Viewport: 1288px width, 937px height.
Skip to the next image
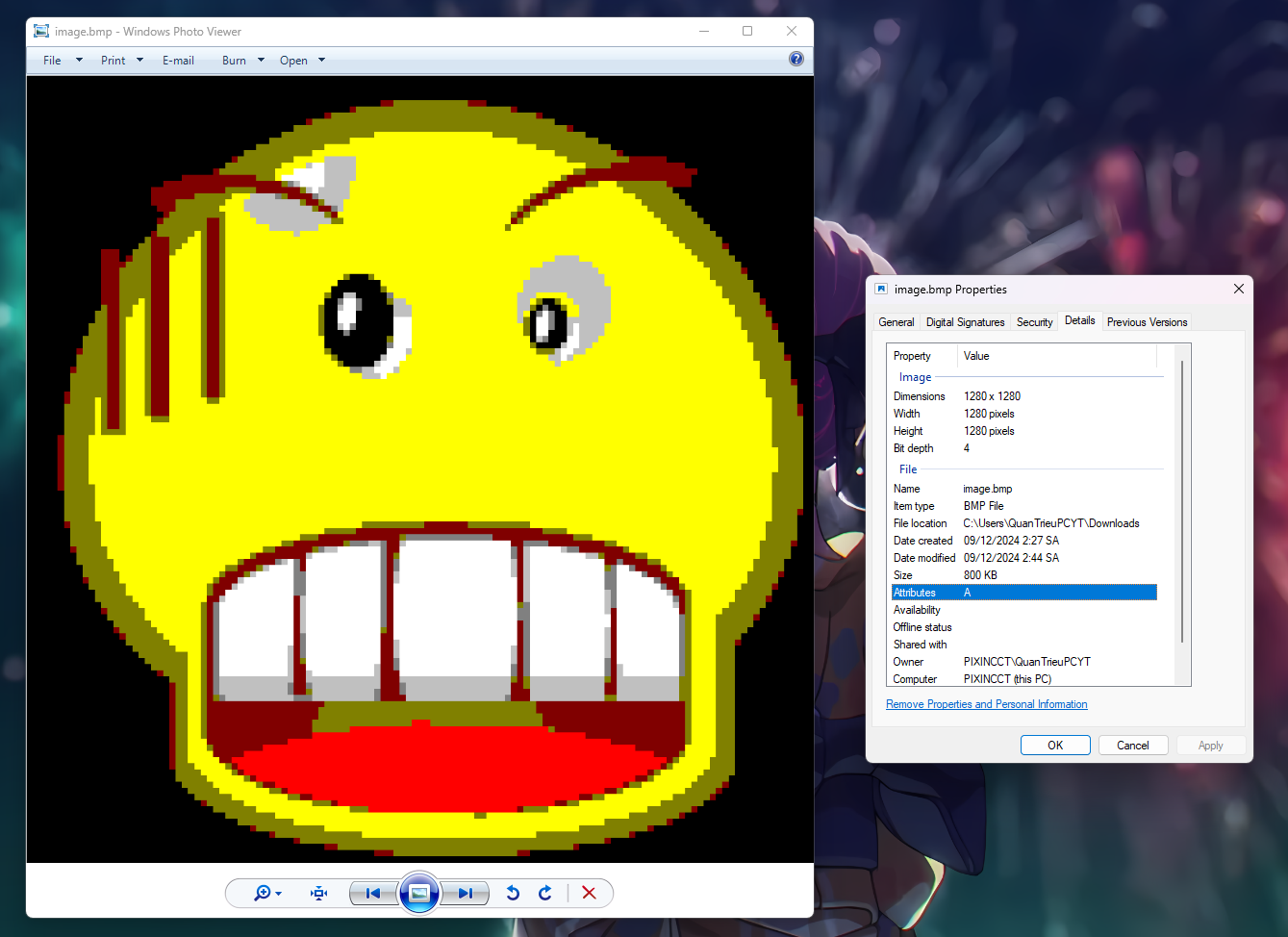(x=466, y=894)
